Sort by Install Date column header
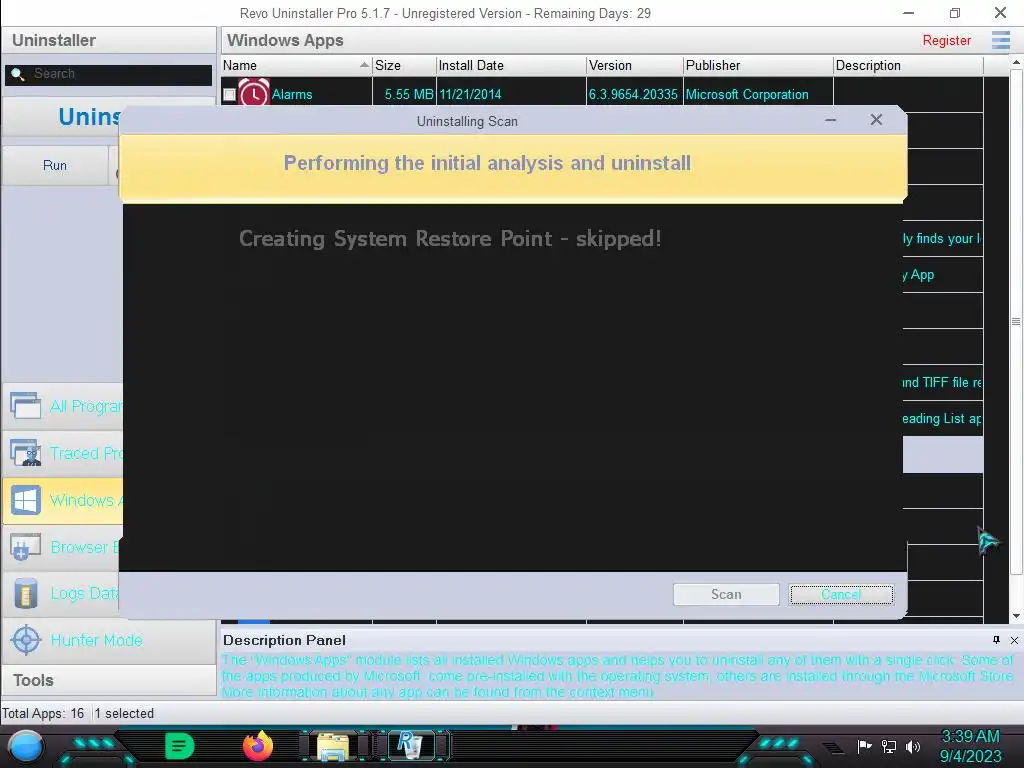Viewport: 1024px width, 768px height. [511, 65]
